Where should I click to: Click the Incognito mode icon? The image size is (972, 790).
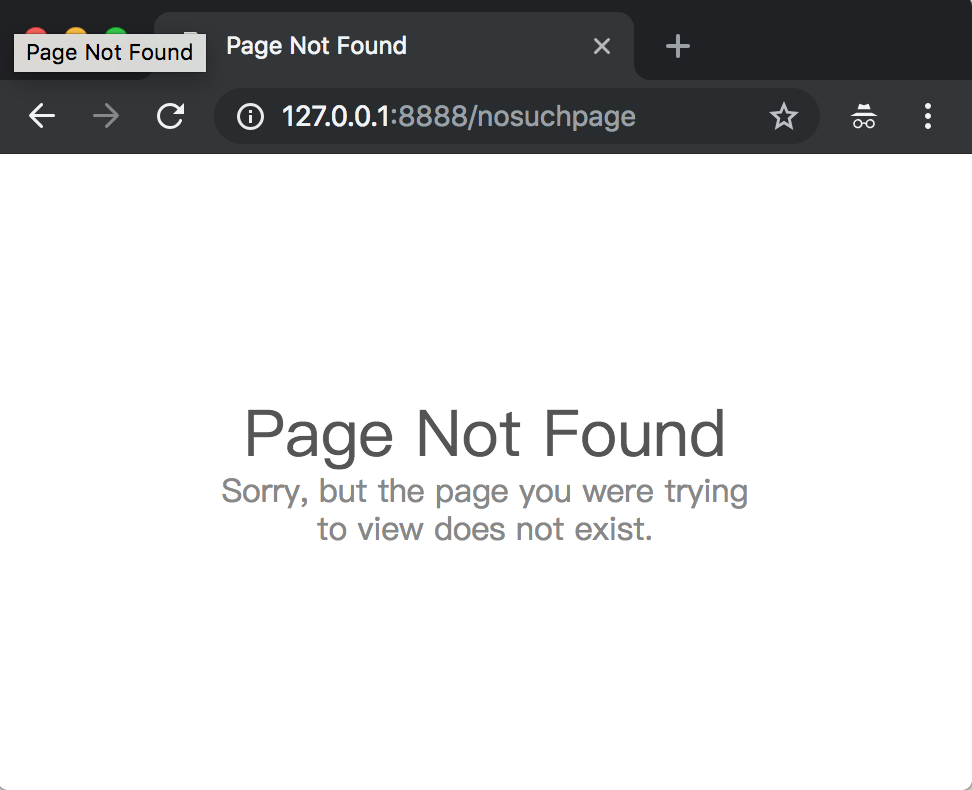click(x=864, y=117)
